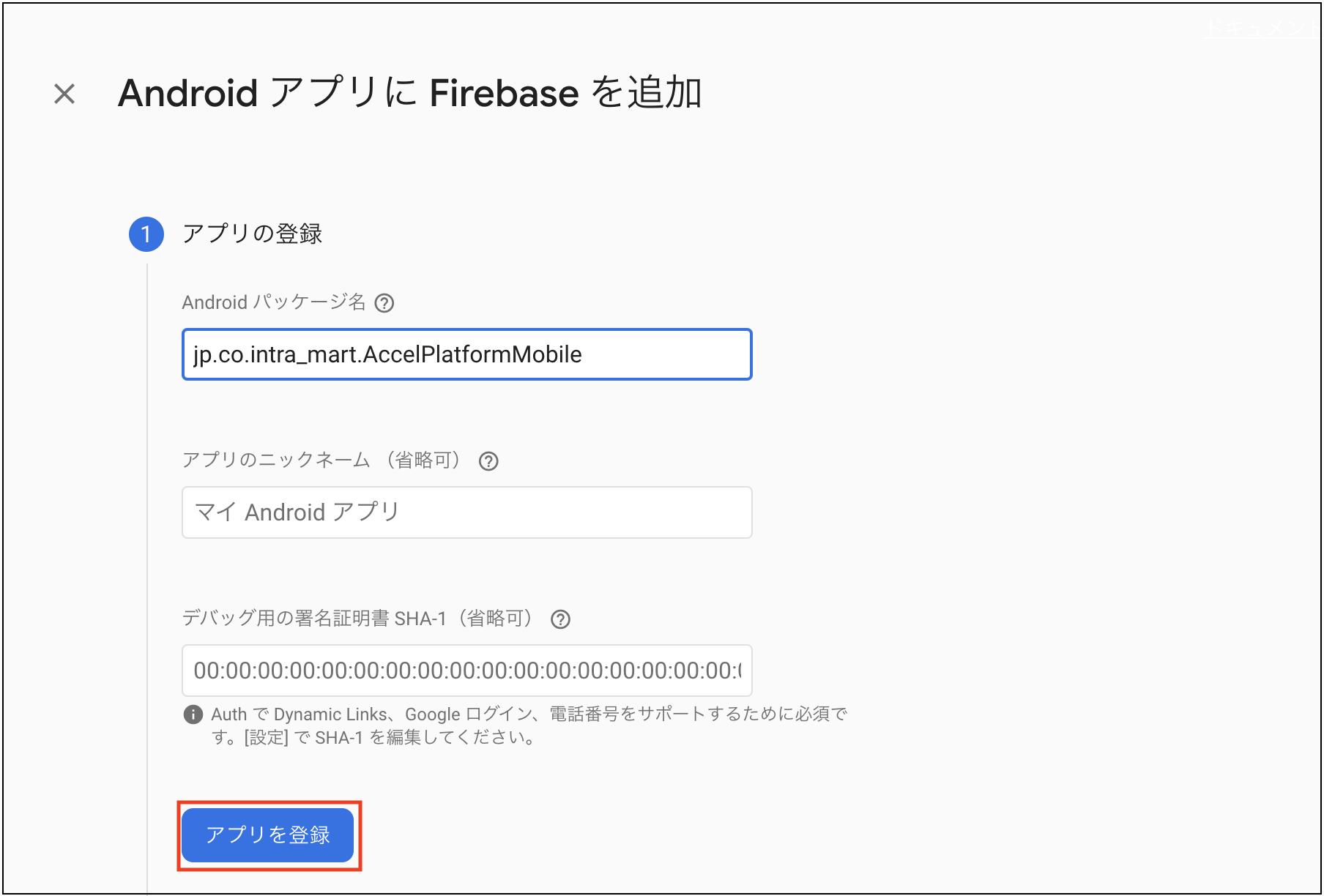The image size is (1324, 896).
Task: Focus the Android package name field
Action: [467, 354]
